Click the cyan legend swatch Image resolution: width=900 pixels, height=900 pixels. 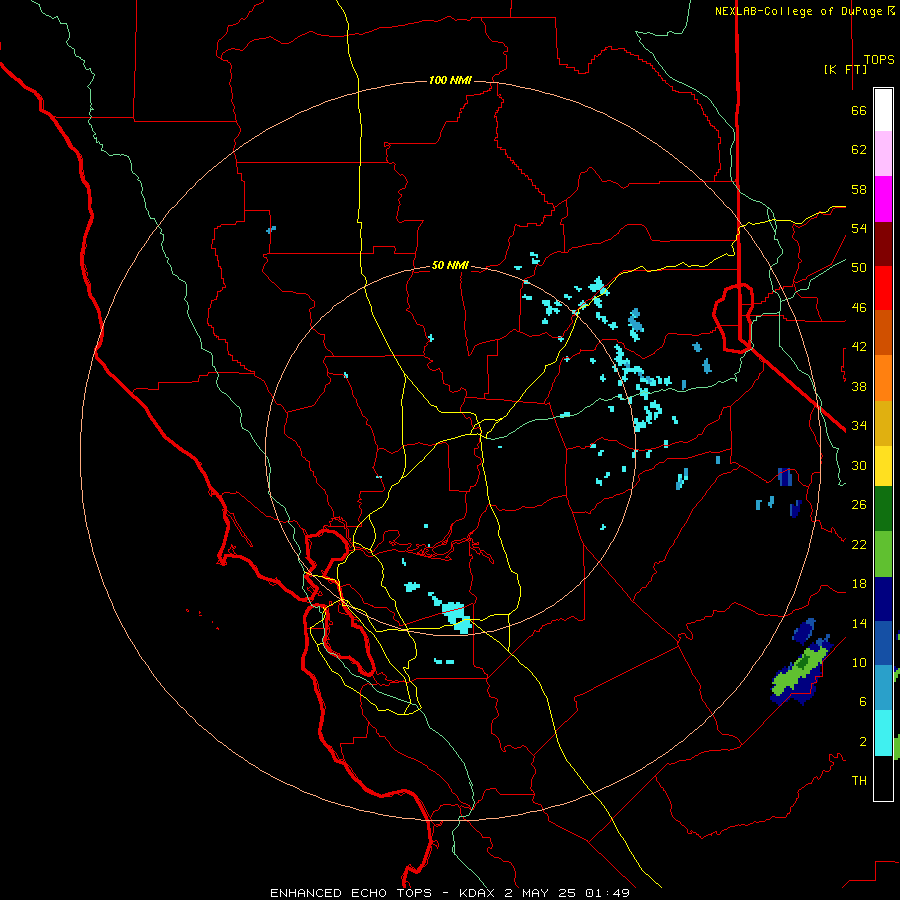tap(883, 733)
